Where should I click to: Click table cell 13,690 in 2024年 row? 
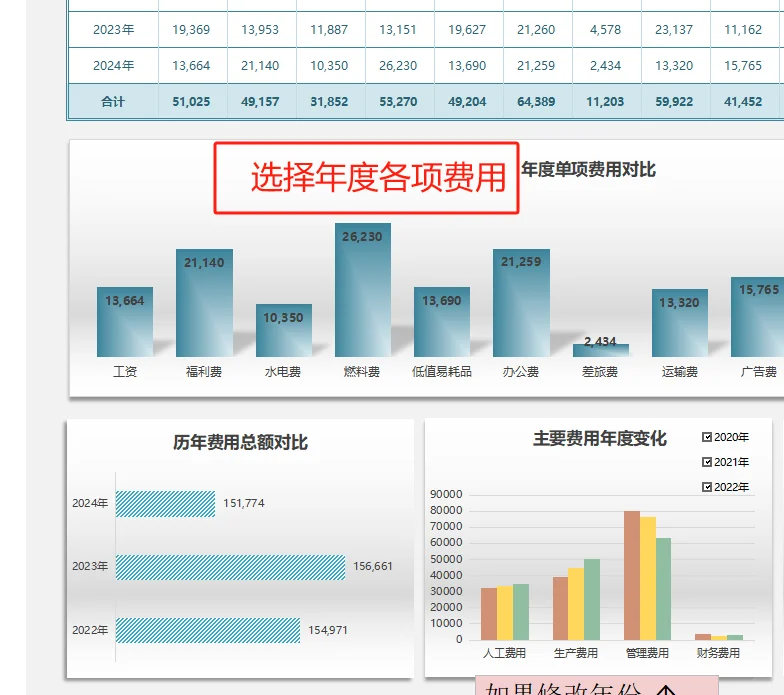click(467, 66)
